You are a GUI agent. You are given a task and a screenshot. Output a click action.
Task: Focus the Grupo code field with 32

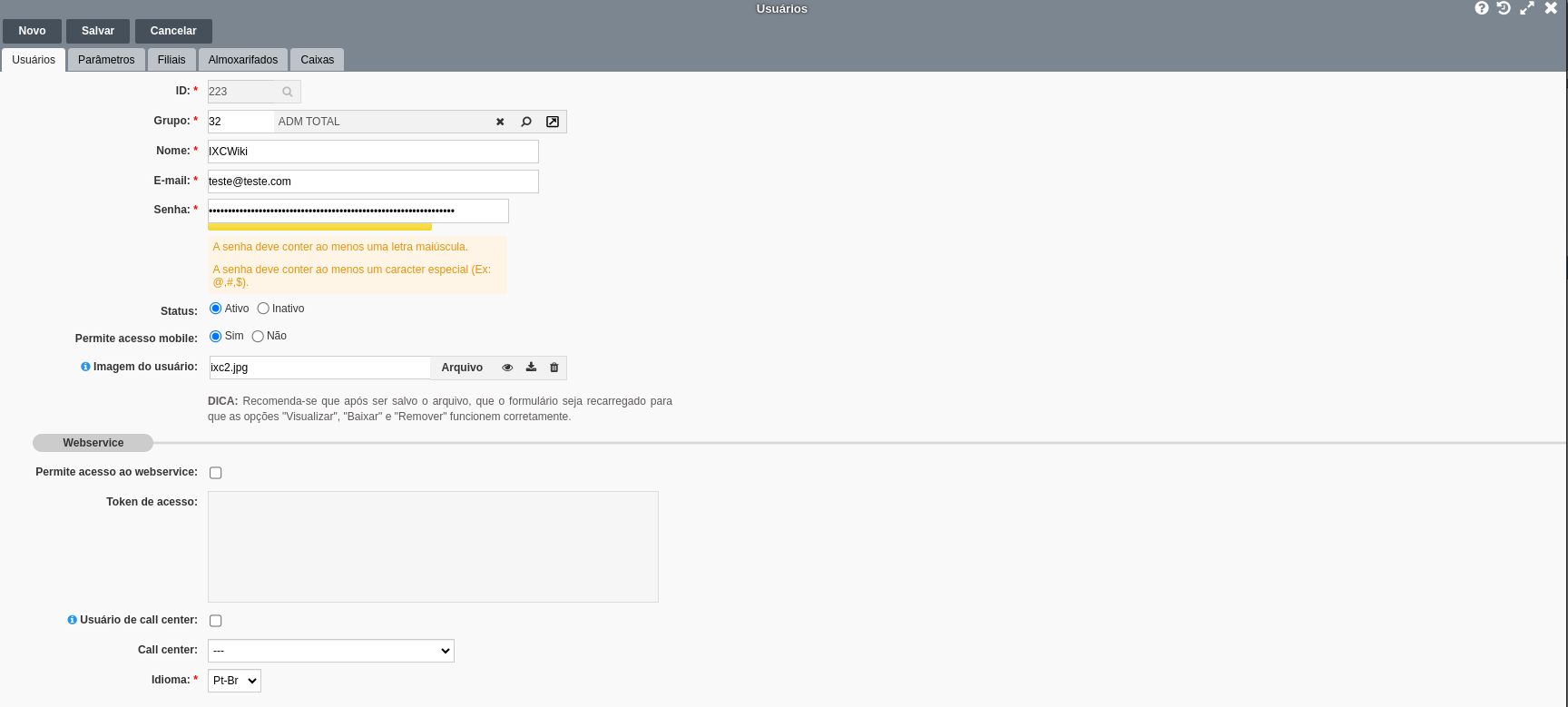coord(240,122)
